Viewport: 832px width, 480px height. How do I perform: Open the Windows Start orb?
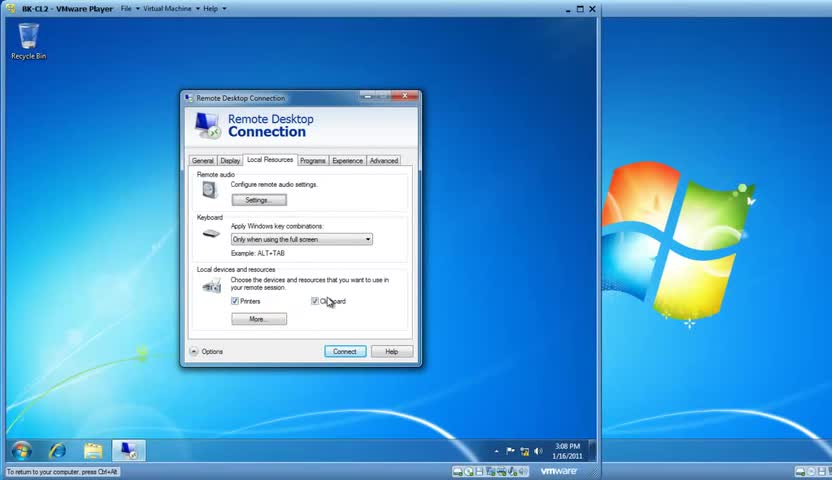point(22,451)
